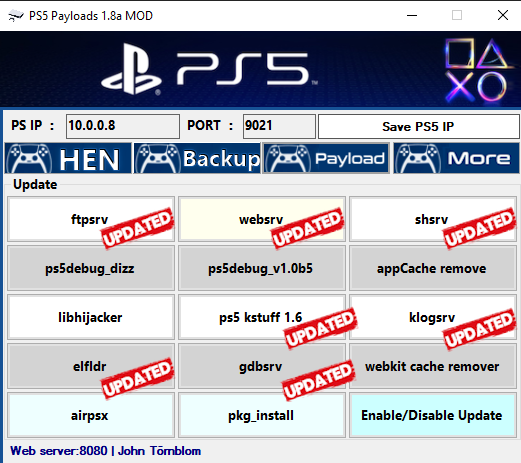Image resolution: width=521 pixels, height=463 pixels.
Task: Run webkit cache remover
Action: (x=433, y=366)
